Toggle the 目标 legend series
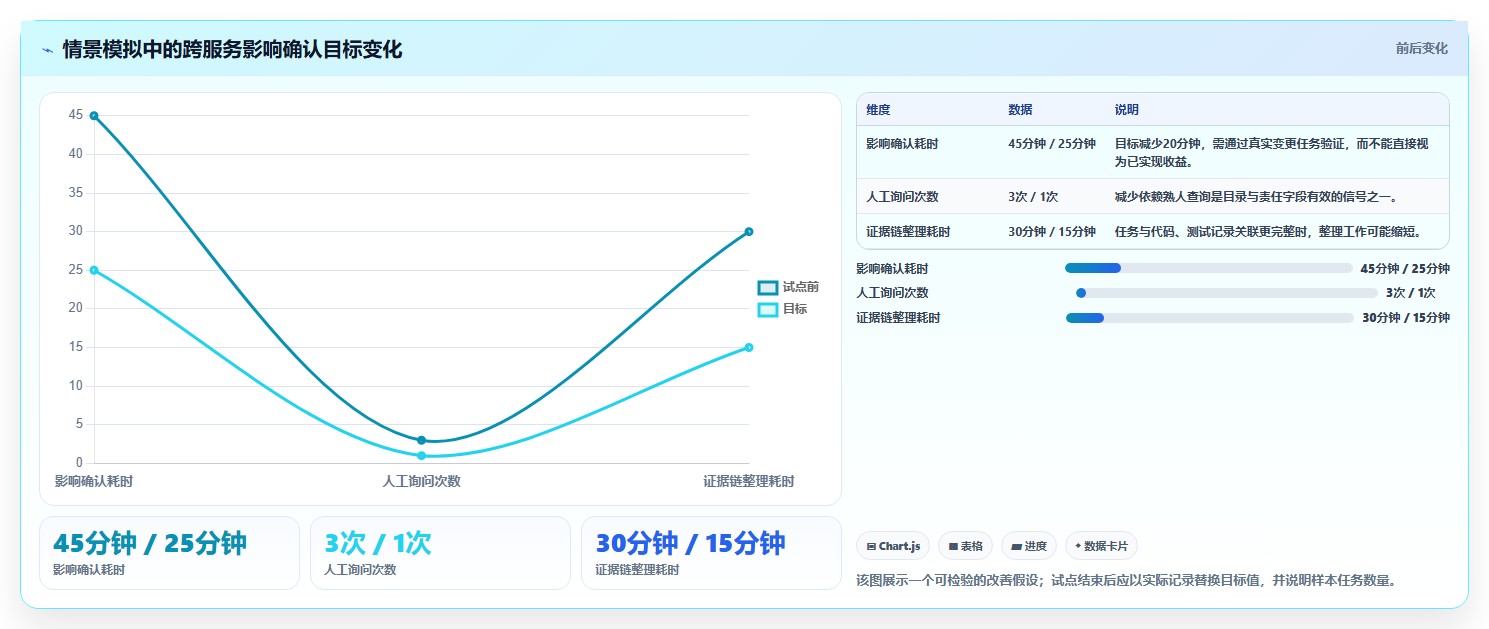Image resolution: width=1489 pixels, height=629 pixels. coord(783,309)
